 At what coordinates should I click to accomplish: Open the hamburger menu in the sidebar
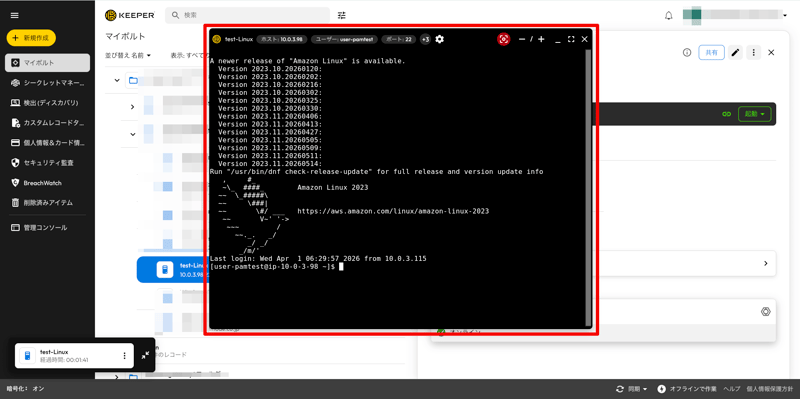tap(15, 15)
